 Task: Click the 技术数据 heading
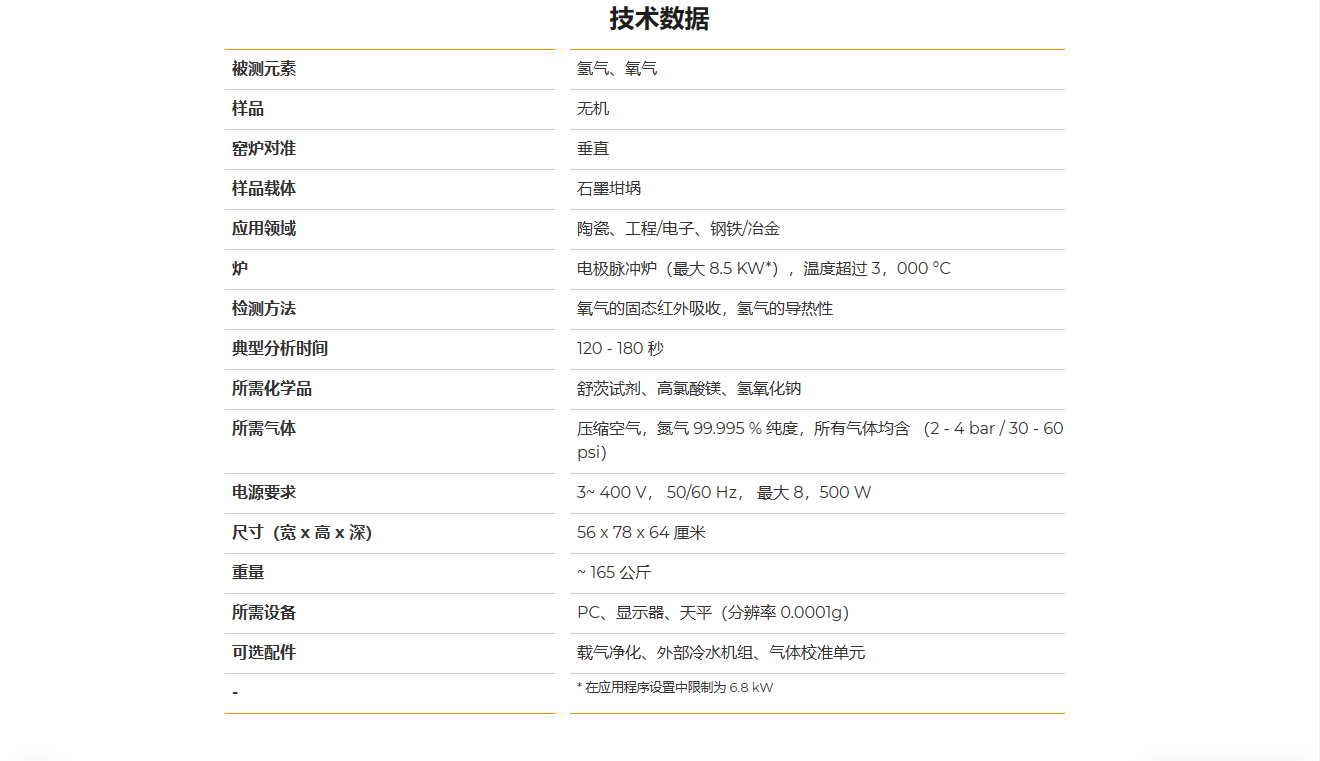point(659,19)
